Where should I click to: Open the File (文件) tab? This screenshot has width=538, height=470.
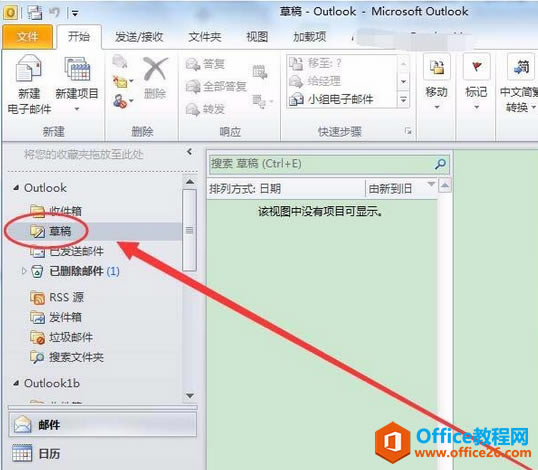pos(27,36)
